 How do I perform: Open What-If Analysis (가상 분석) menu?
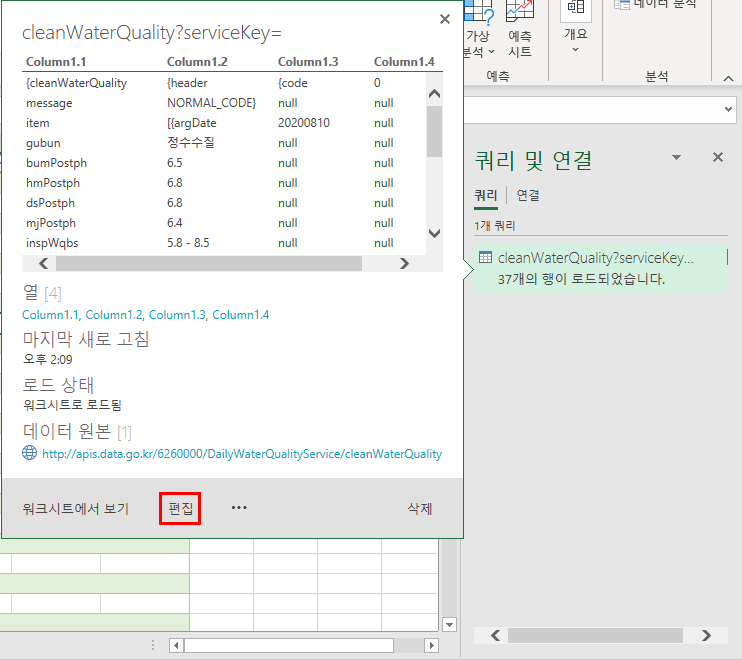pos(478,31)
